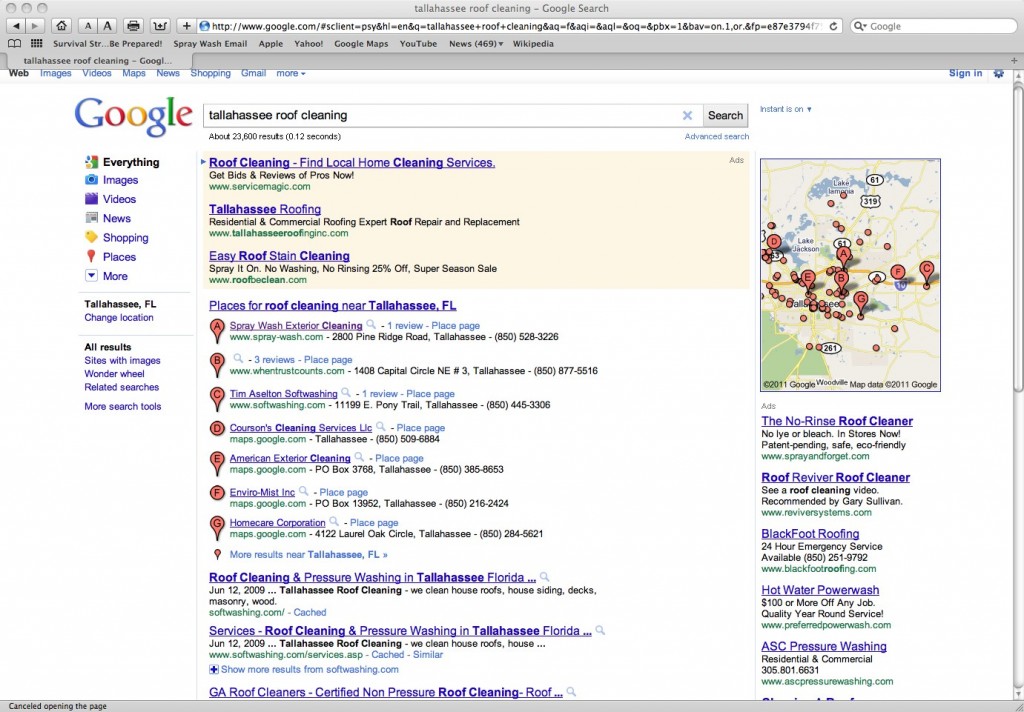Open the News (469) bookmarks folder
Viewport: 1024px width, 712px height.
pos(475,44)
